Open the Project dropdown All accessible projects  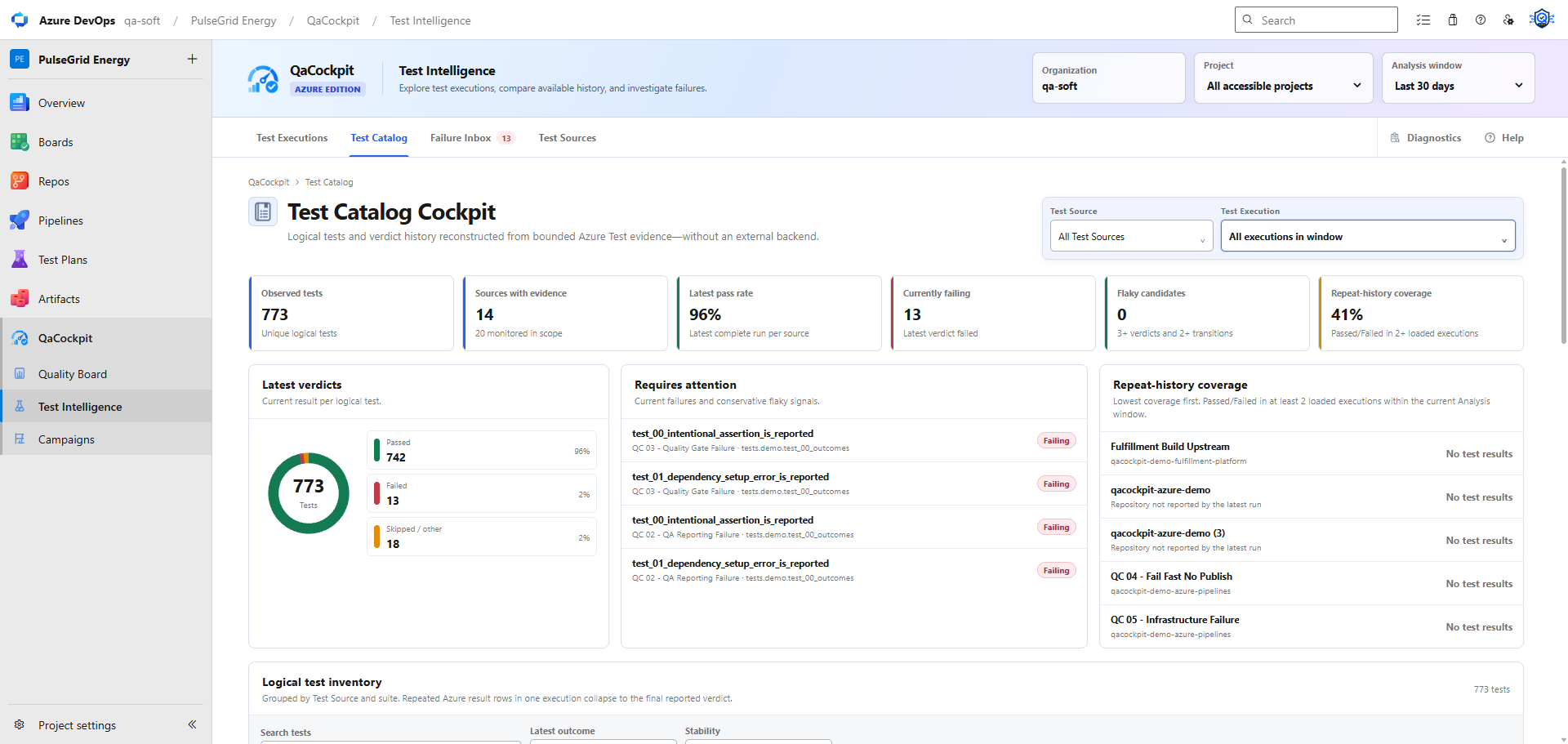click(x=1284, y=78)
